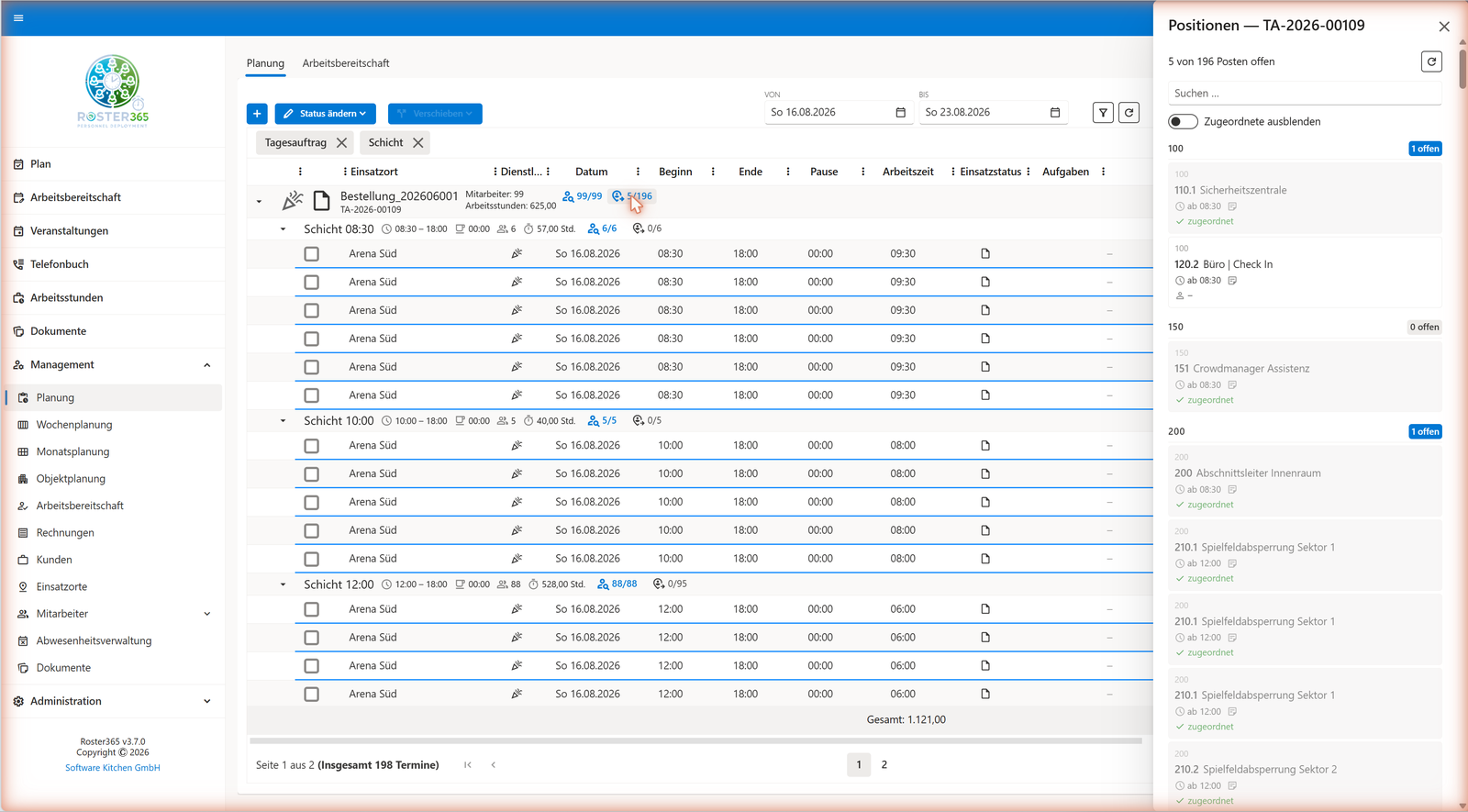Go to first page of results
Screen dimensions: 1468x812
(468, 765)
